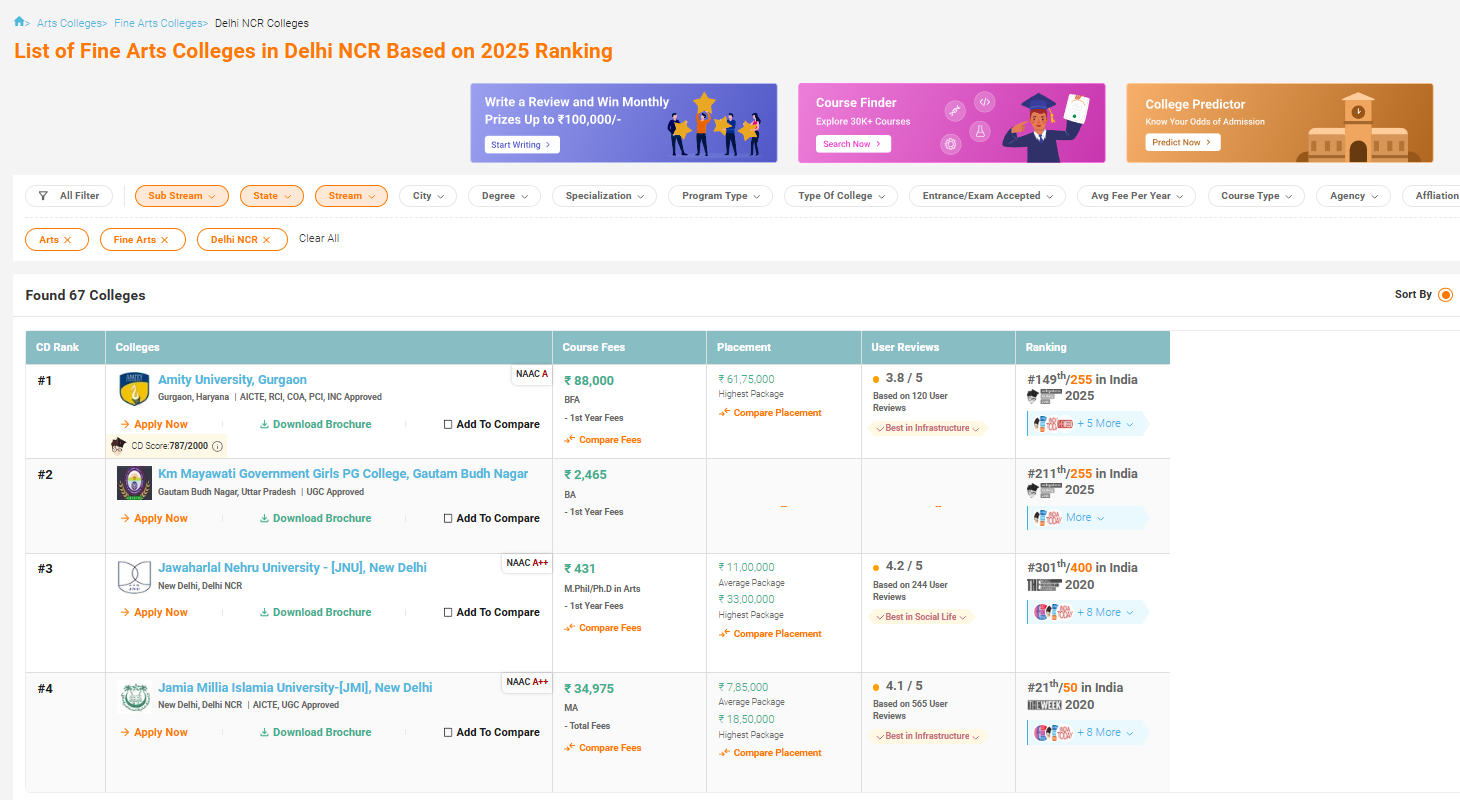Check Add To Compare for JNU
Screen dimensions: 1460x800
pos(448,612)
